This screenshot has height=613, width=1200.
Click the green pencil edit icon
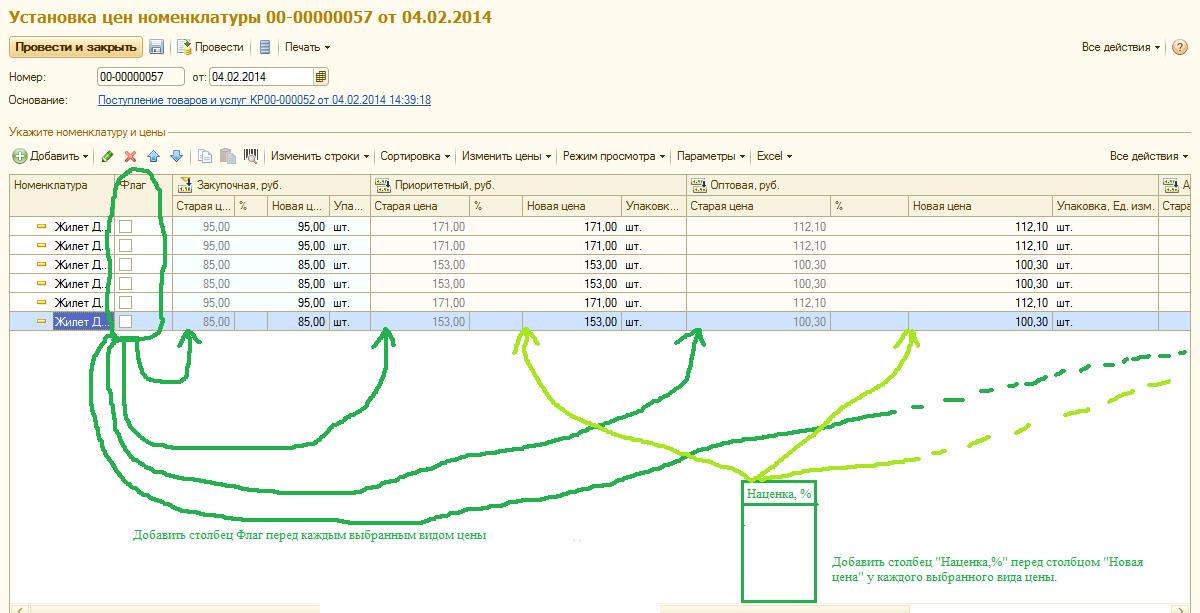(x=107, y=156)
